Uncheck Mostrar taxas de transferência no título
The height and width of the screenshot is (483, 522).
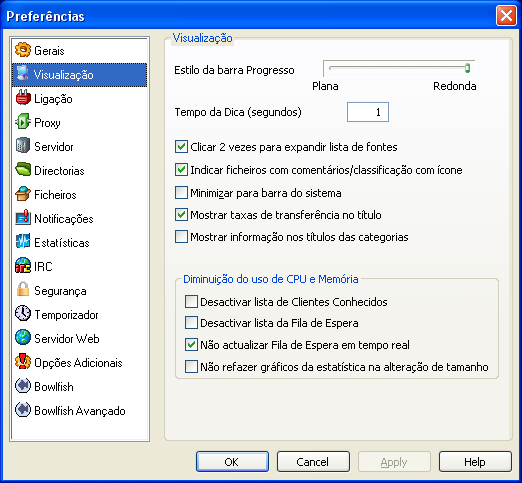click(181, 215)
